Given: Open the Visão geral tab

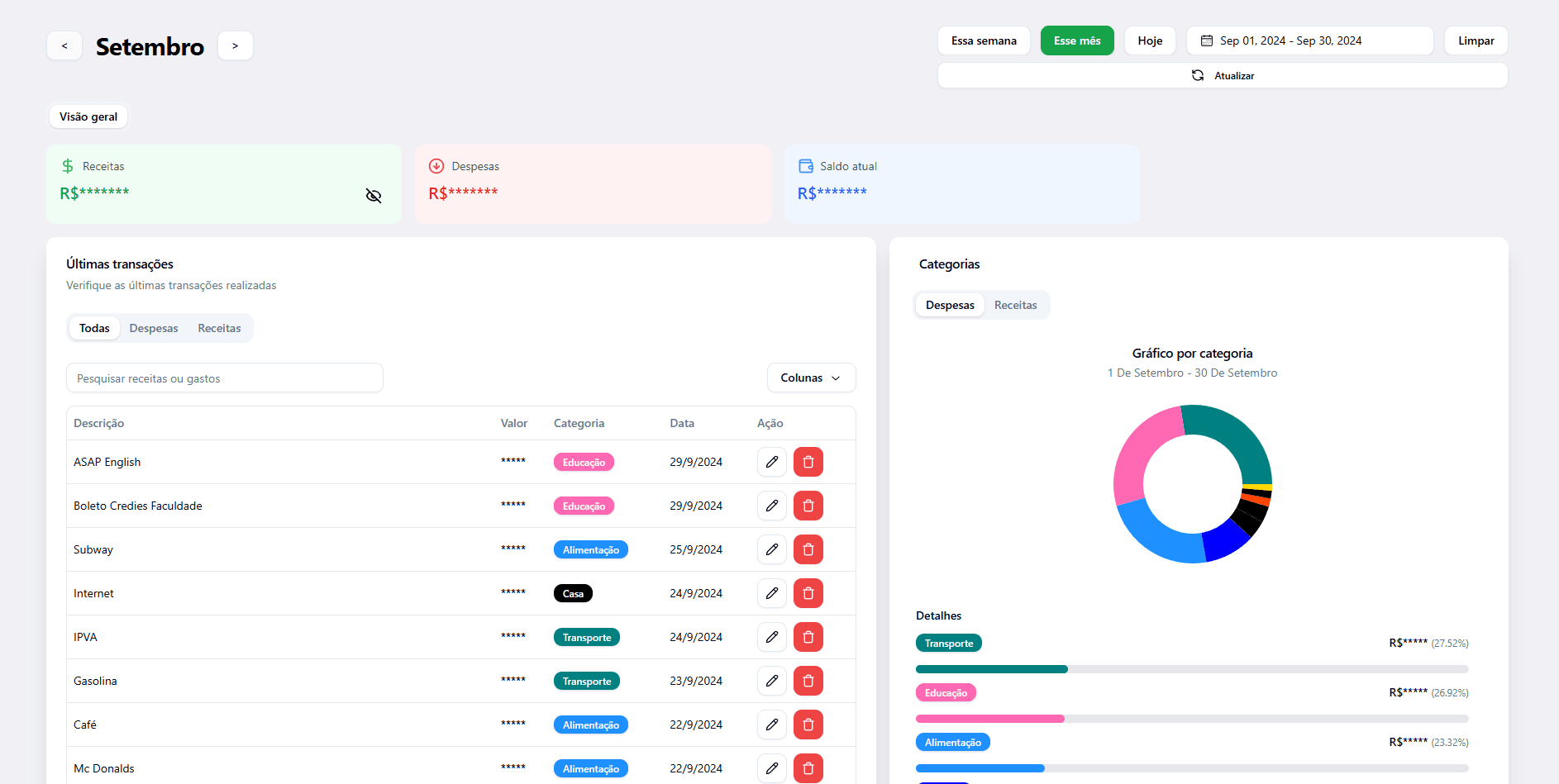Looking at the screenshot, I should click(88, 116).
